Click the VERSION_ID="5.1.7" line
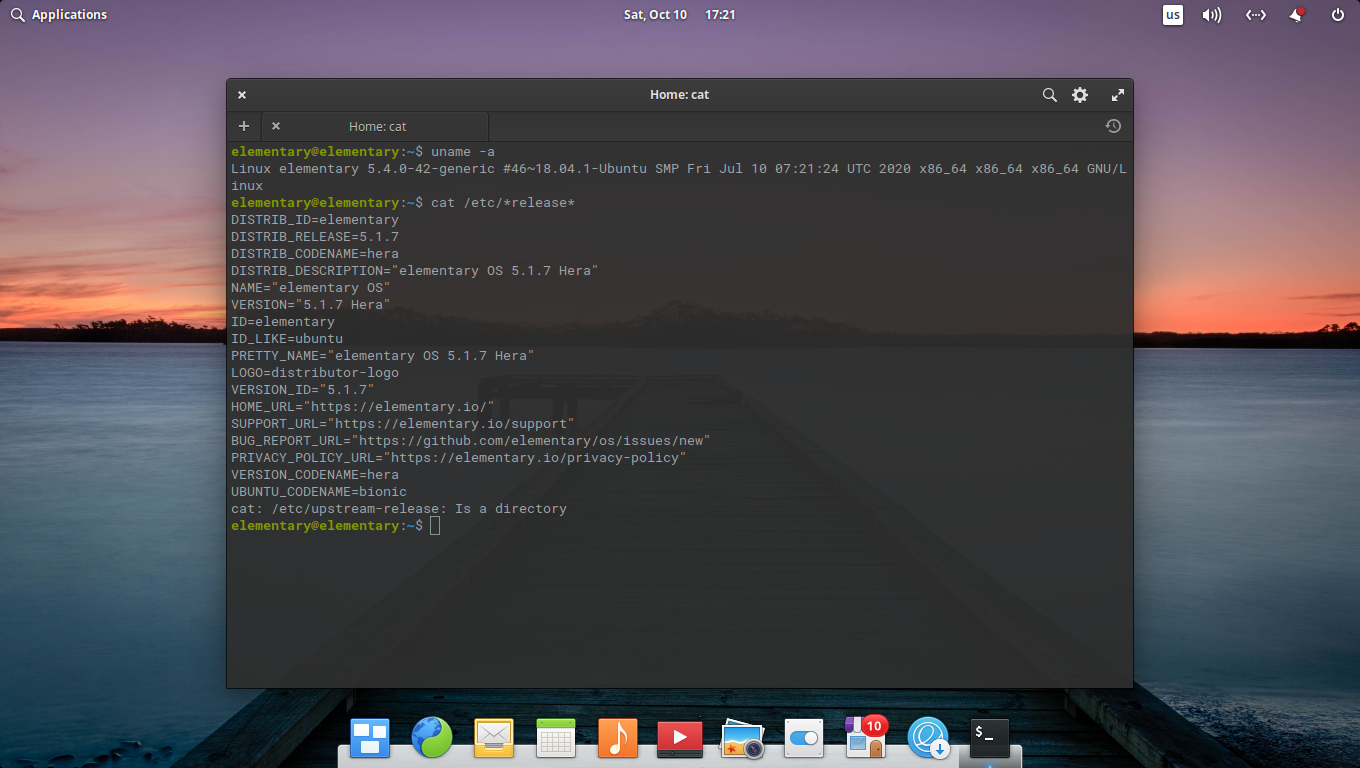 tap(303, 390)
